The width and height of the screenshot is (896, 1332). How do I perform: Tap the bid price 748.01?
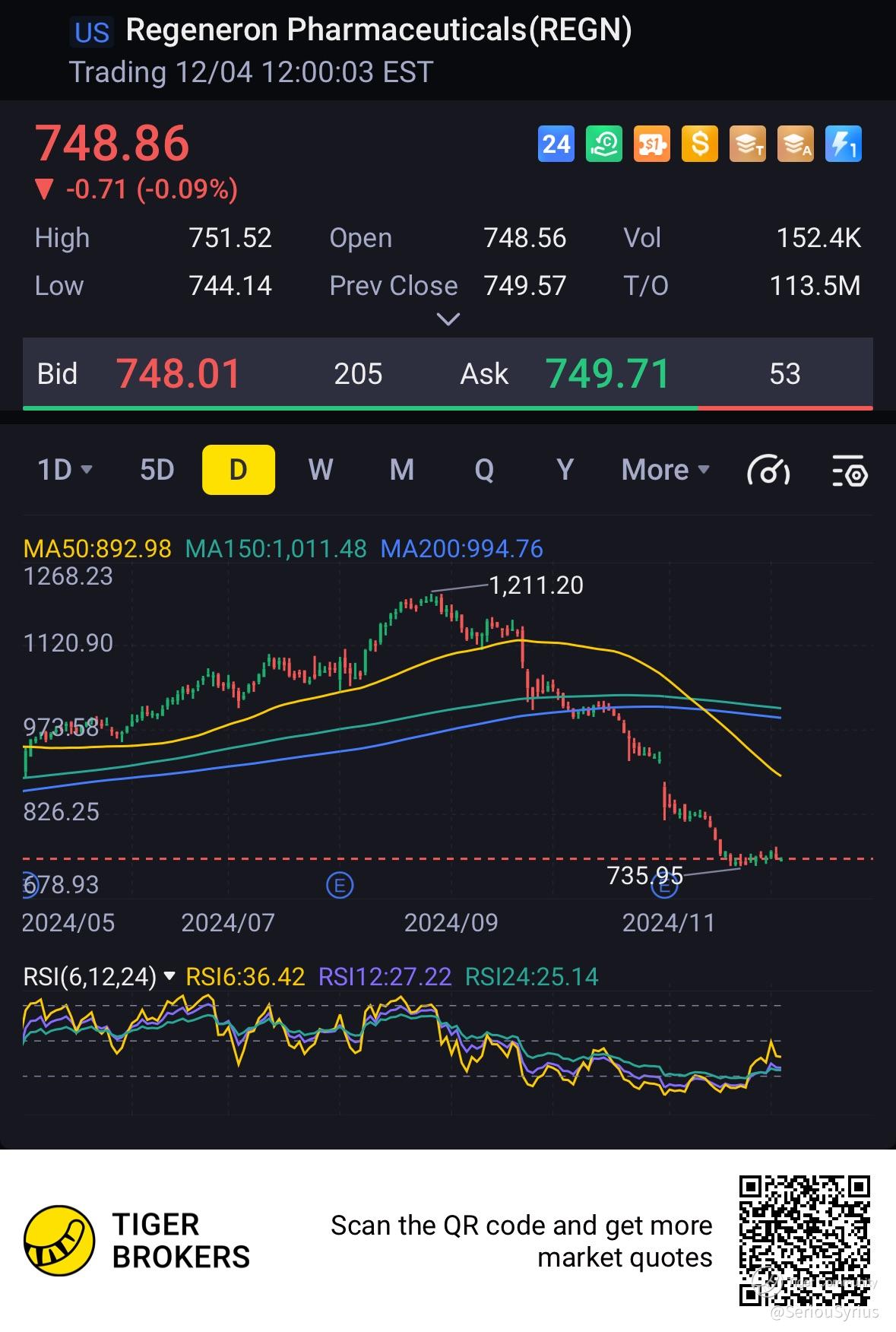(x=179, y=374)
